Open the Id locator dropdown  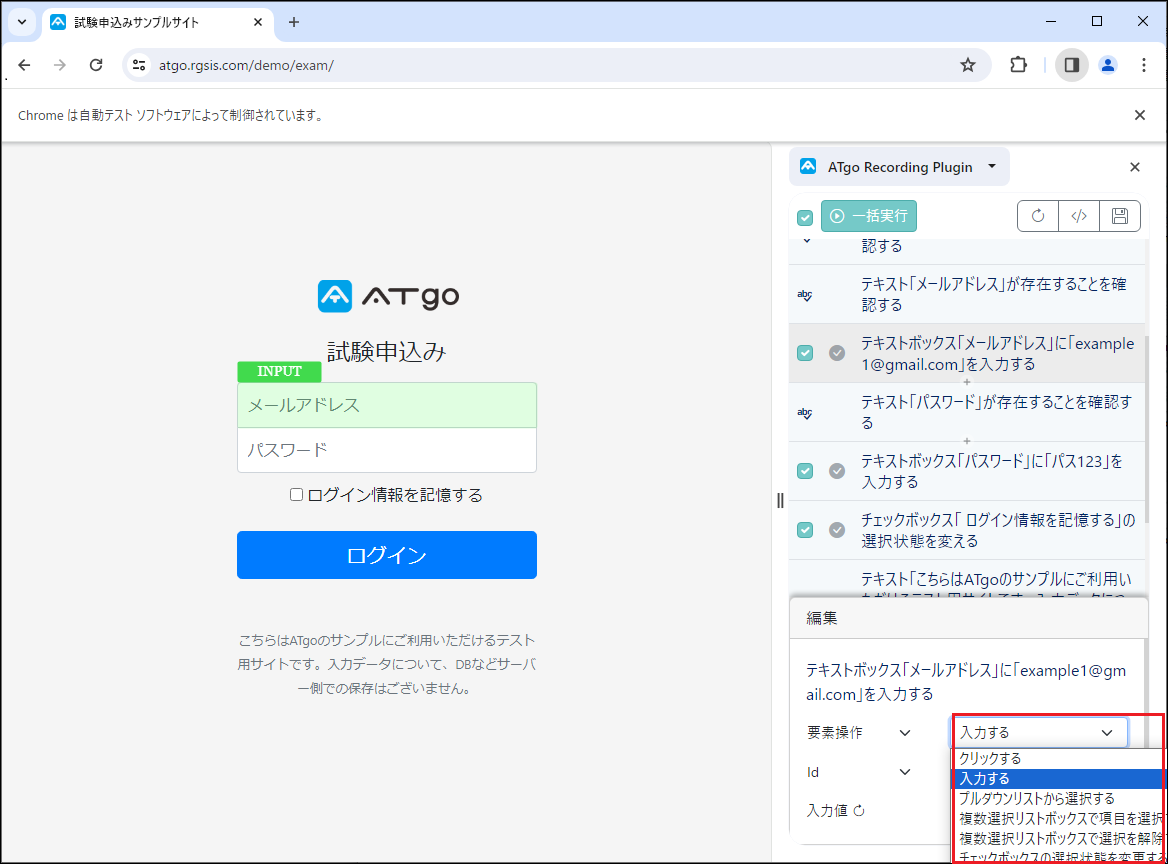click(905, 771)
